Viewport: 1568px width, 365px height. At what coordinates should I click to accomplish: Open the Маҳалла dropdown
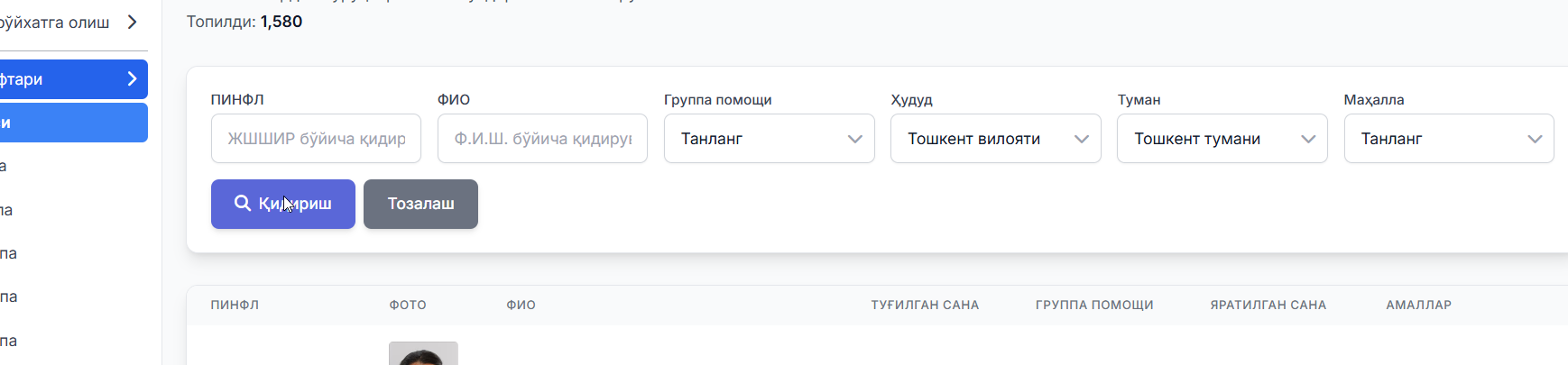tap(1448, 139)
